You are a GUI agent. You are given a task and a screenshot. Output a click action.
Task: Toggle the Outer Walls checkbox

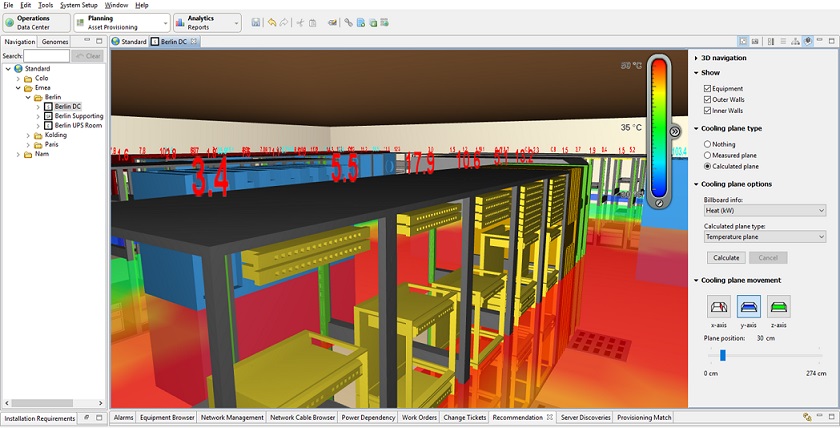[x=707, y=100]
